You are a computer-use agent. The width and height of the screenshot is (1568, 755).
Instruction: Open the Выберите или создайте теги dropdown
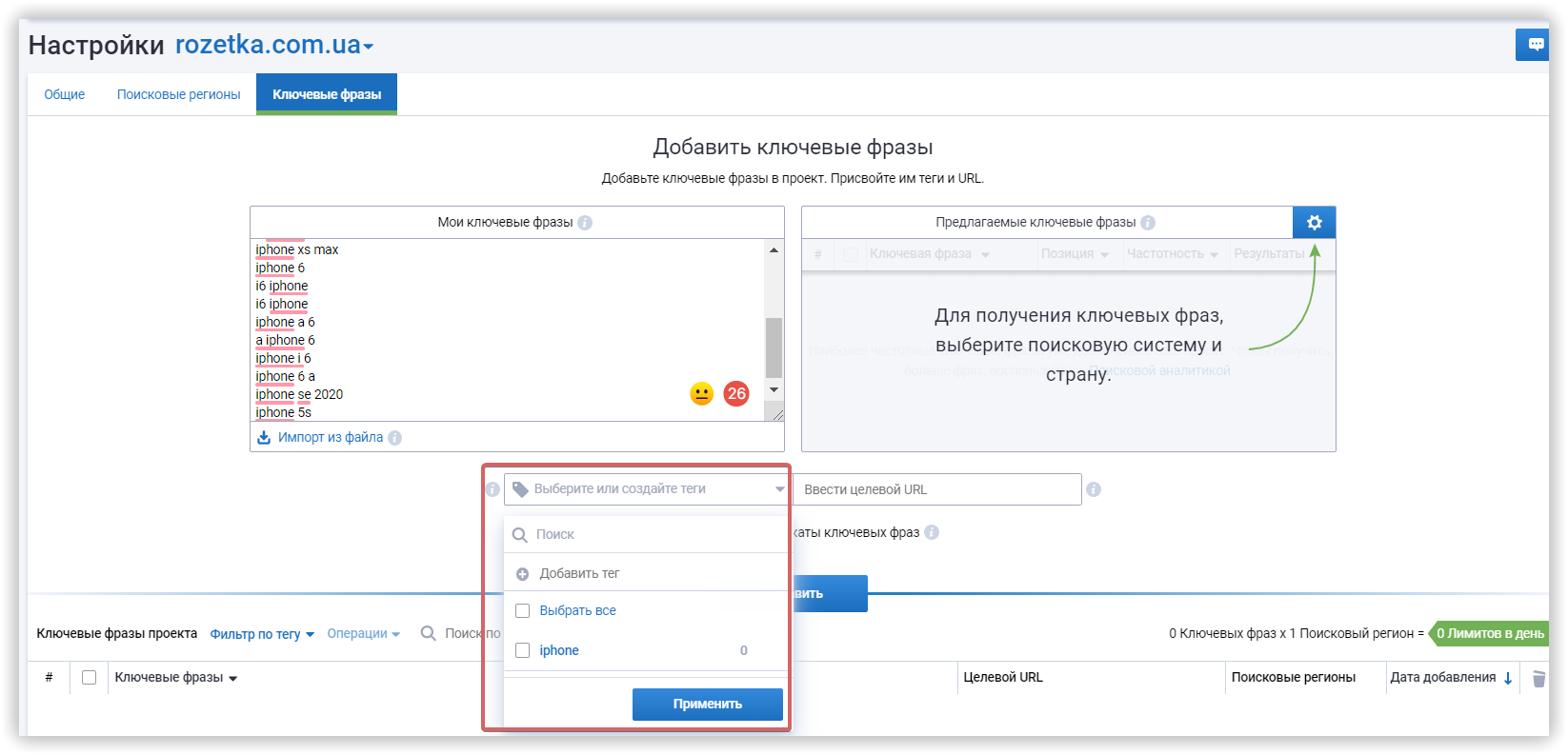[x=646, y=489]
